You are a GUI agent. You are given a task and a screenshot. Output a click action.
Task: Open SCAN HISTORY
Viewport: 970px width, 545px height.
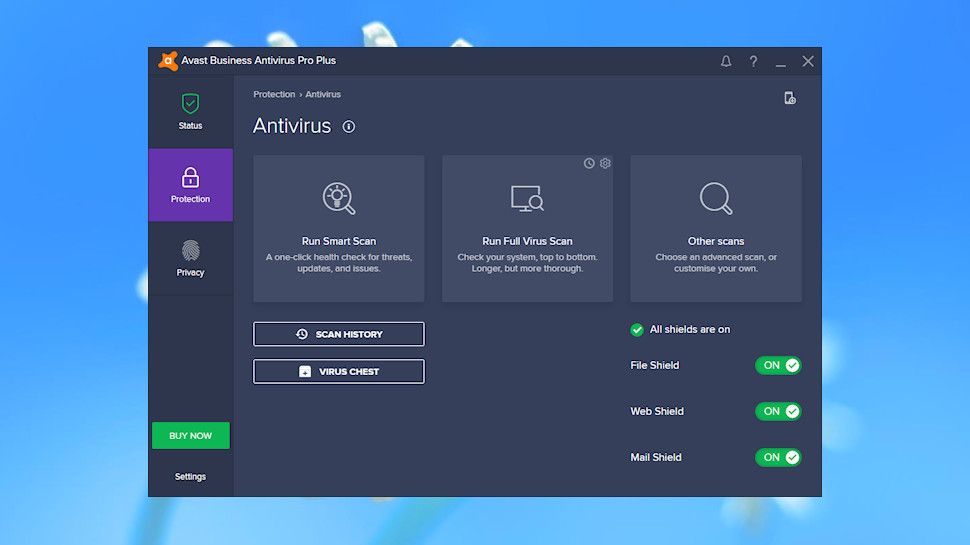point(339,334)
